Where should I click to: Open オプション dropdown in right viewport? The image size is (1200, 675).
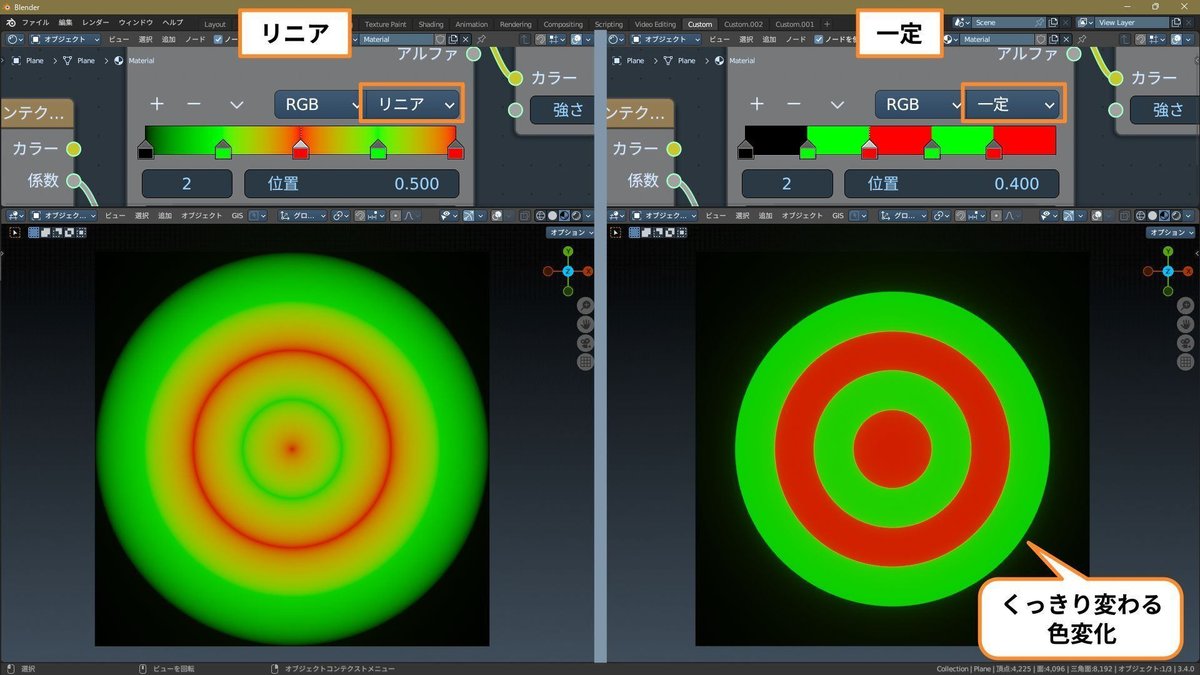click(x=1171, y=232)
